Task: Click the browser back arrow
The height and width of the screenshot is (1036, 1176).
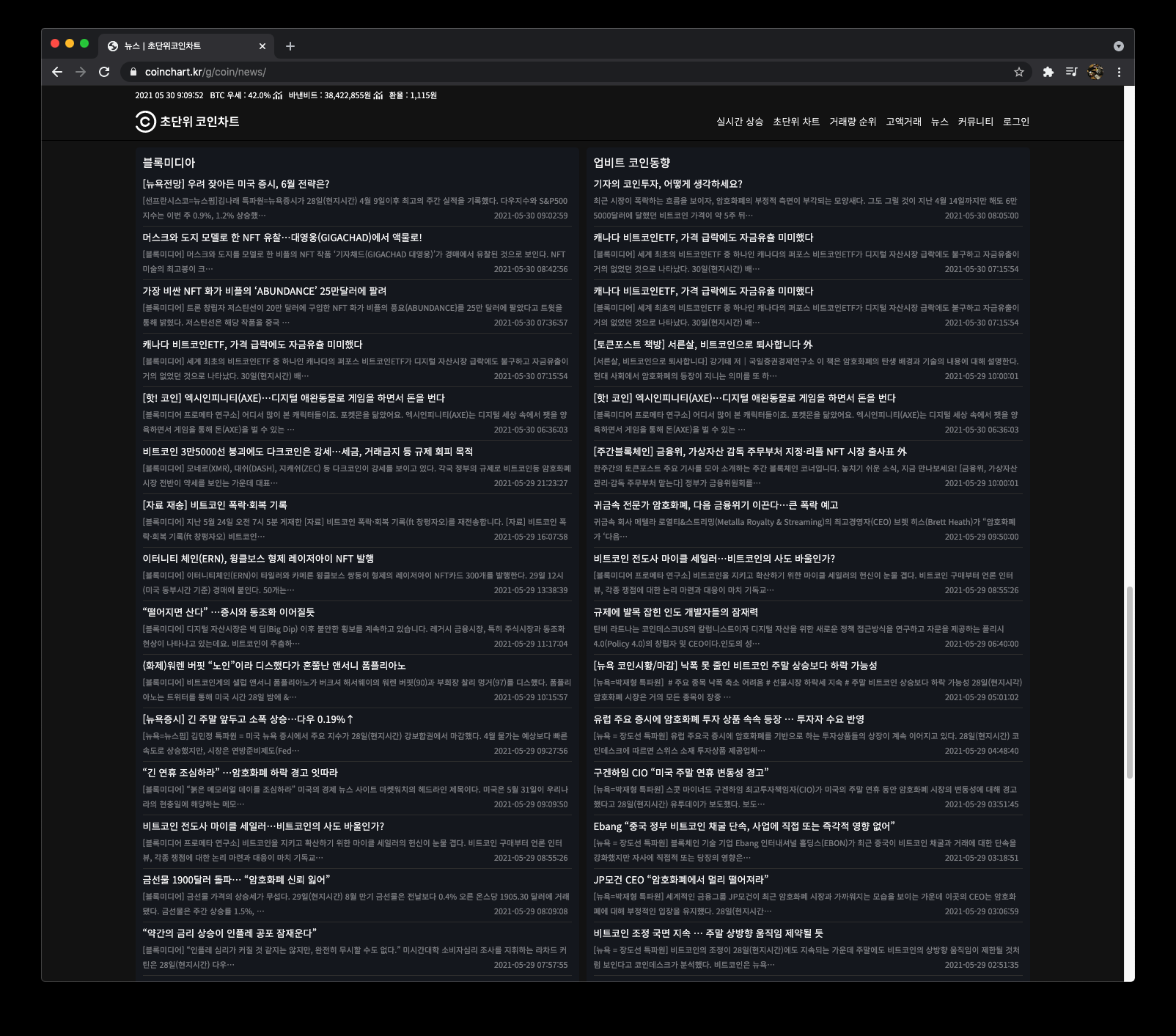Action: [57, 72]
